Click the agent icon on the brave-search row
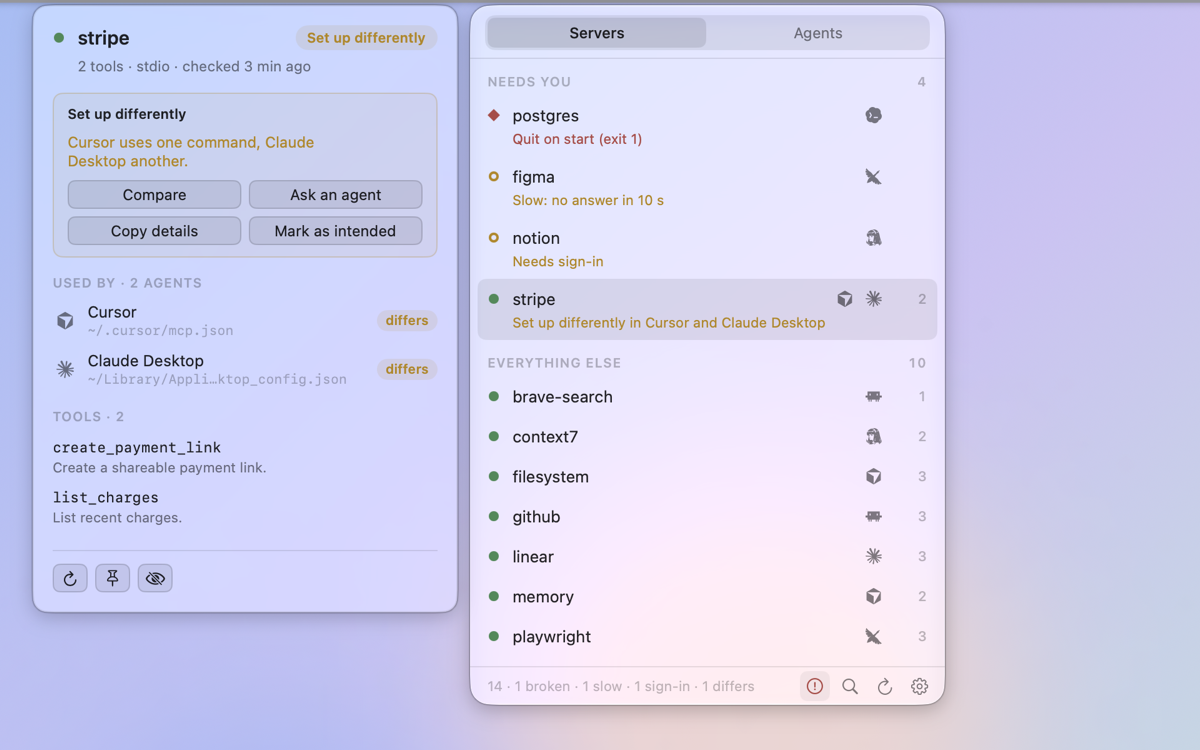 coord(873,397)
